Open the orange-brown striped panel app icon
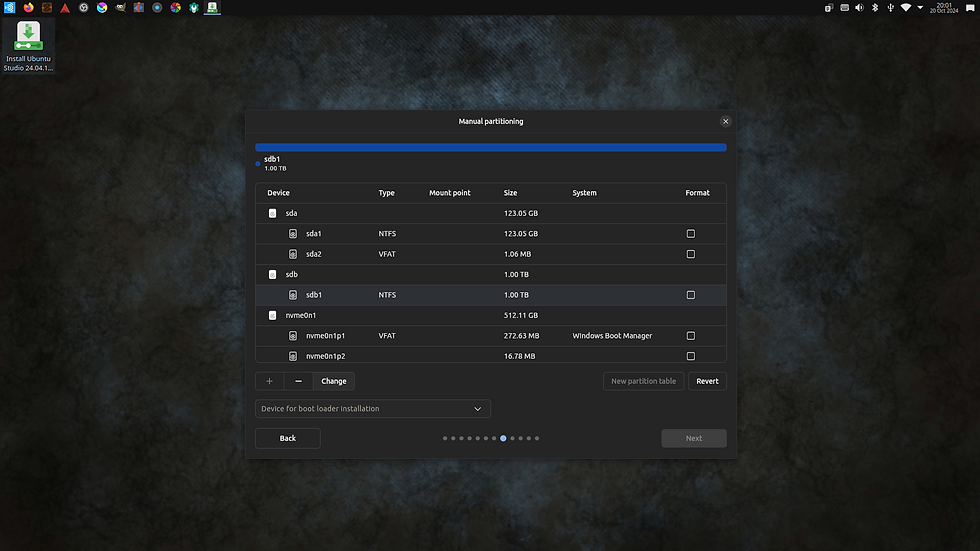 coord(47,7)
